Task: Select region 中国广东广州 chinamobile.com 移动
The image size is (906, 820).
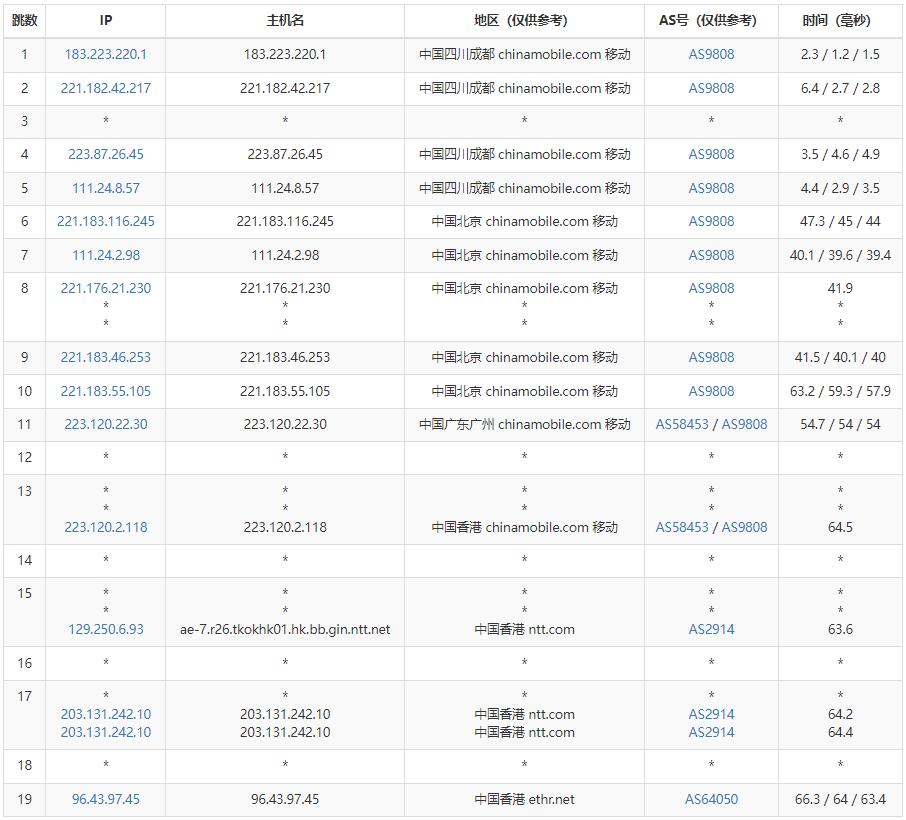Action: pos(525,425)
